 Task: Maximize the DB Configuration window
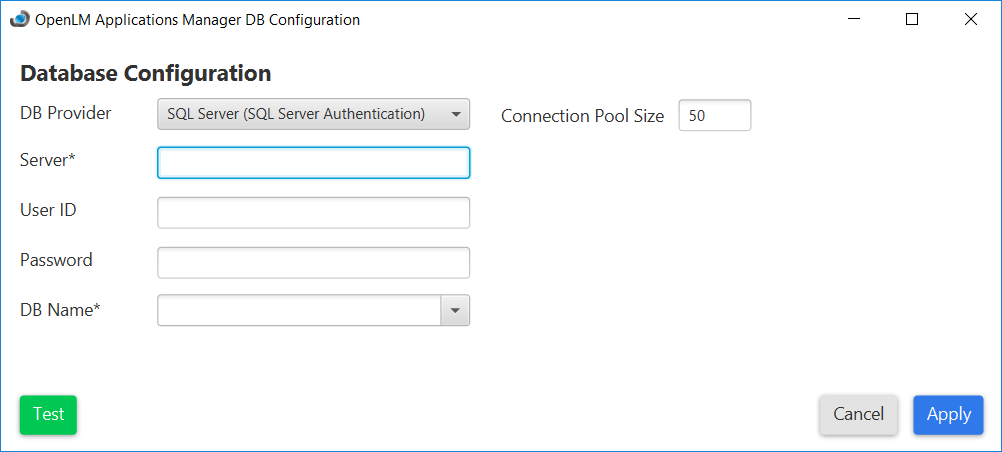911,19
